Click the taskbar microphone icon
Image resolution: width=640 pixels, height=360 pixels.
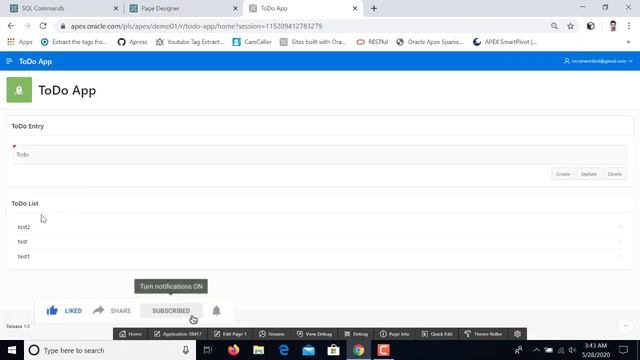186,350
